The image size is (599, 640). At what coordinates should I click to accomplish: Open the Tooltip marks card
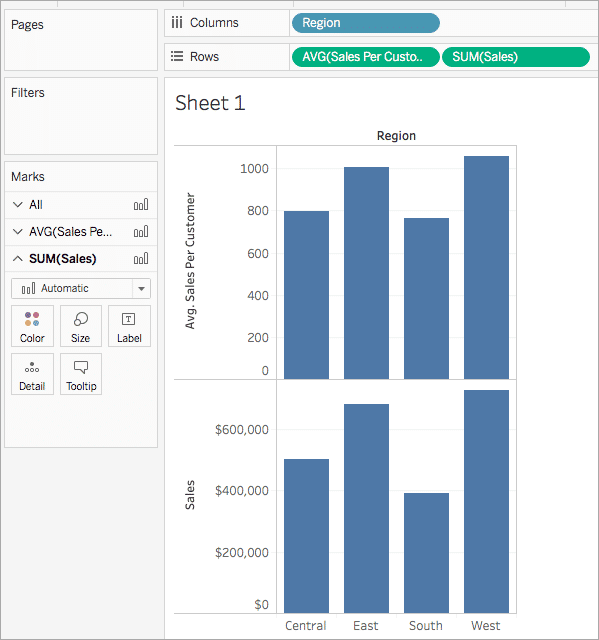pos(81,374)
